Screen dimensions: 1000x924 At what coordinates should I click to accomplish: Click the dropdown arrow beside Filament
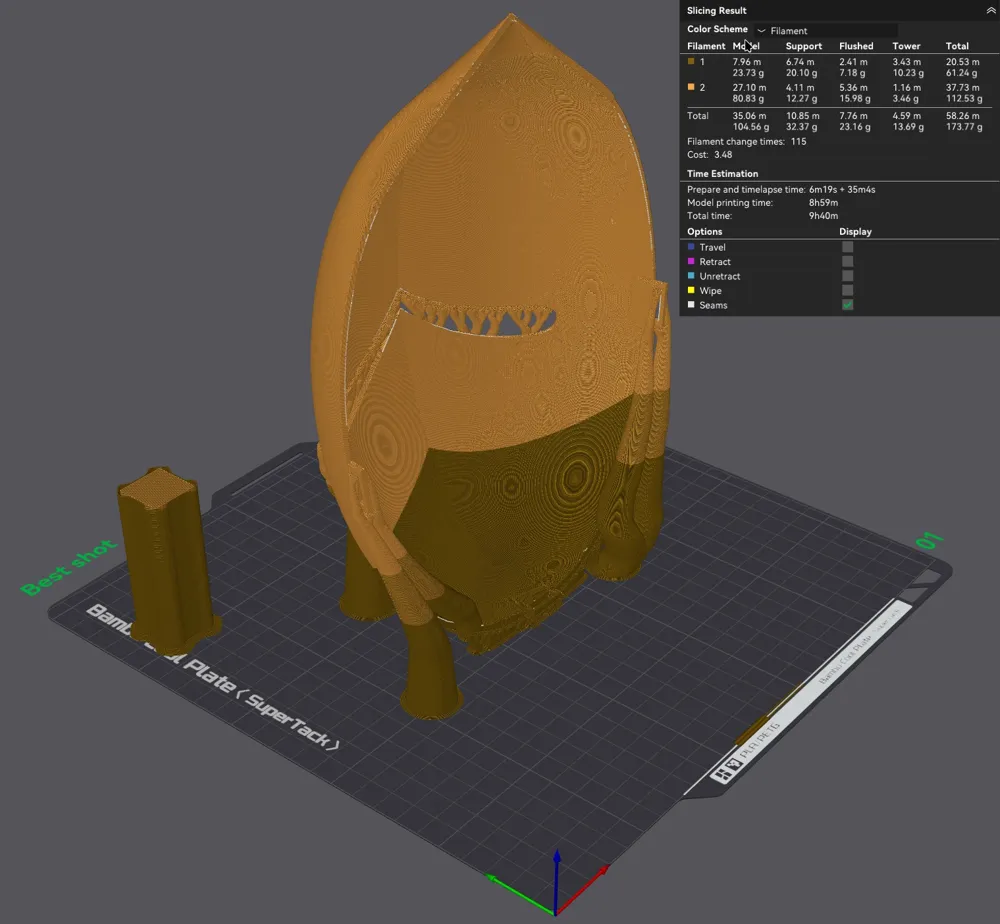coord(761,31)
